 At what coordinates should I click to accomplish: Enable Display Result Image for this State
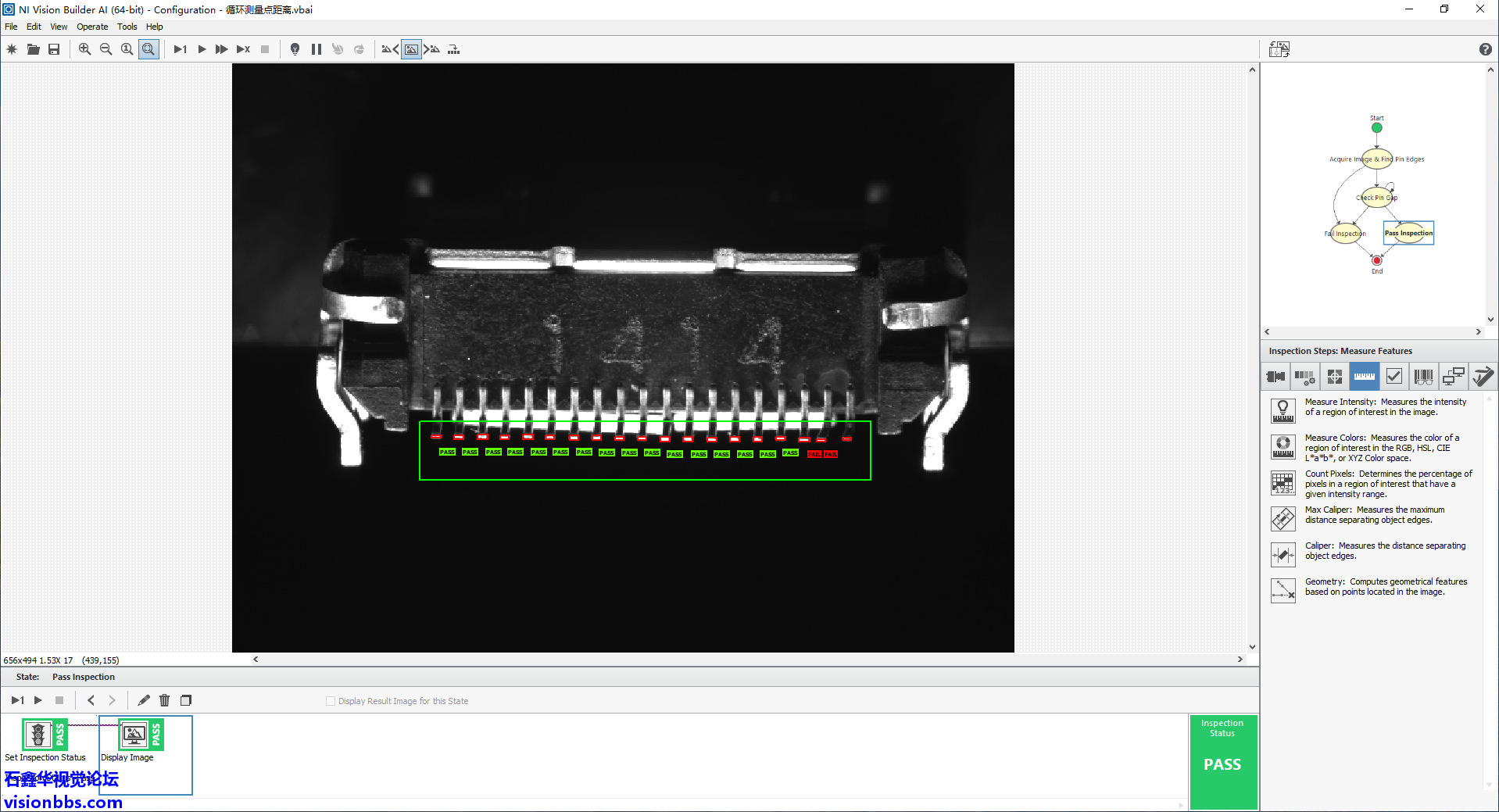(x=331, y=701)
